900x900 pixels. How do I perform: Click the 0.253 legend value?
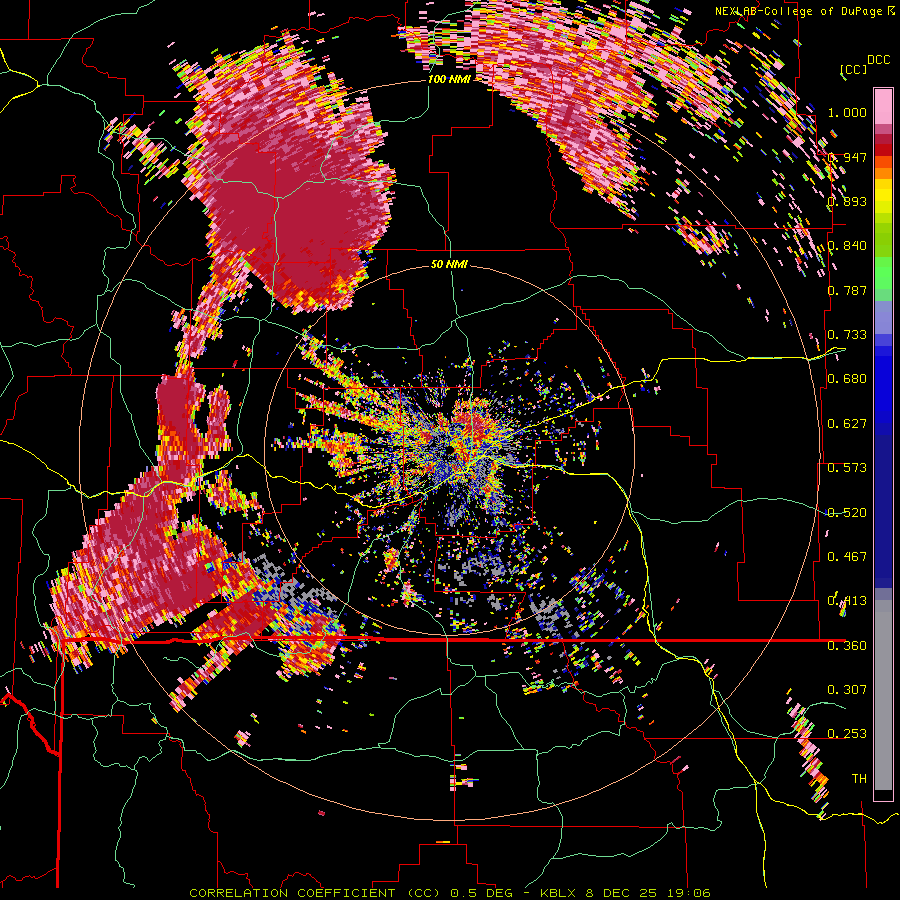[847, 734]
